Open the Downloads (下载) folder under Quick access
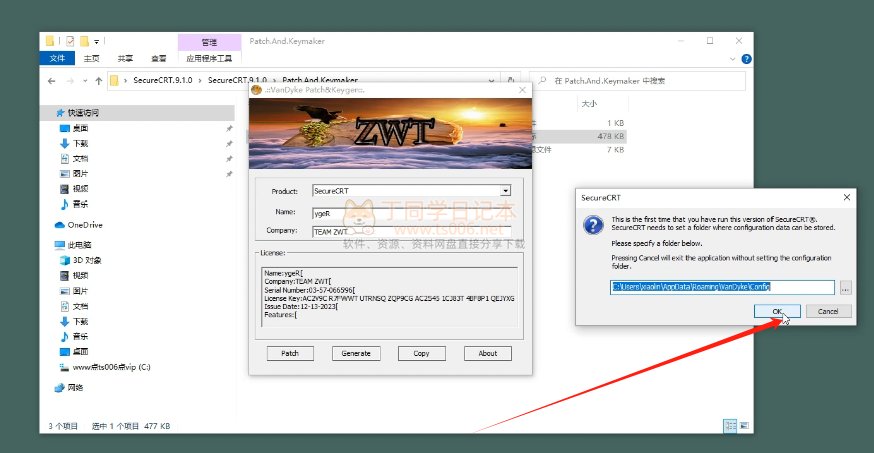This screenshot has height=453, width=874. (80, 143)
